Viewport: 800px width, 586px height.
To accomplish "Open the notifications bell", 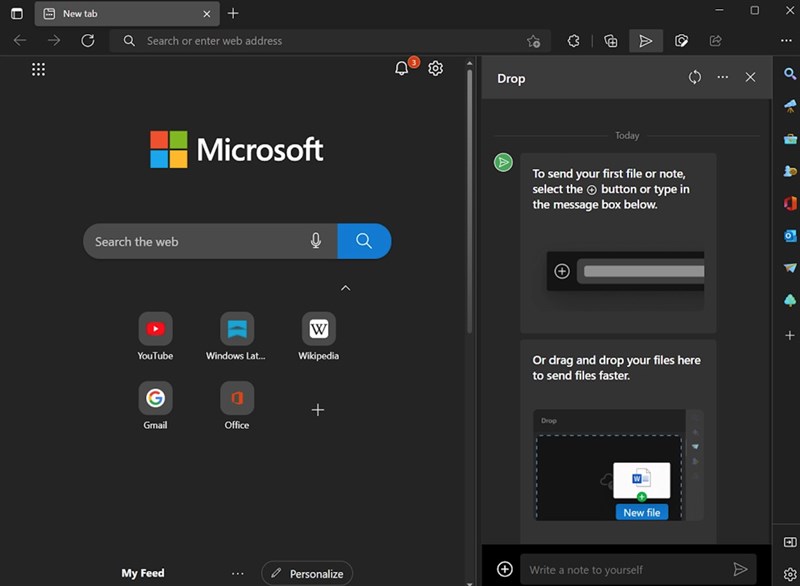I will pos(401,68).
